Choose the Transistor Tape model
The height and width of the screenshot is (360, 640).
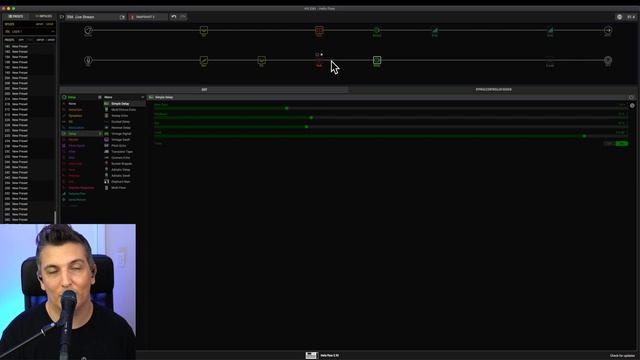click(x=122, y=152)
